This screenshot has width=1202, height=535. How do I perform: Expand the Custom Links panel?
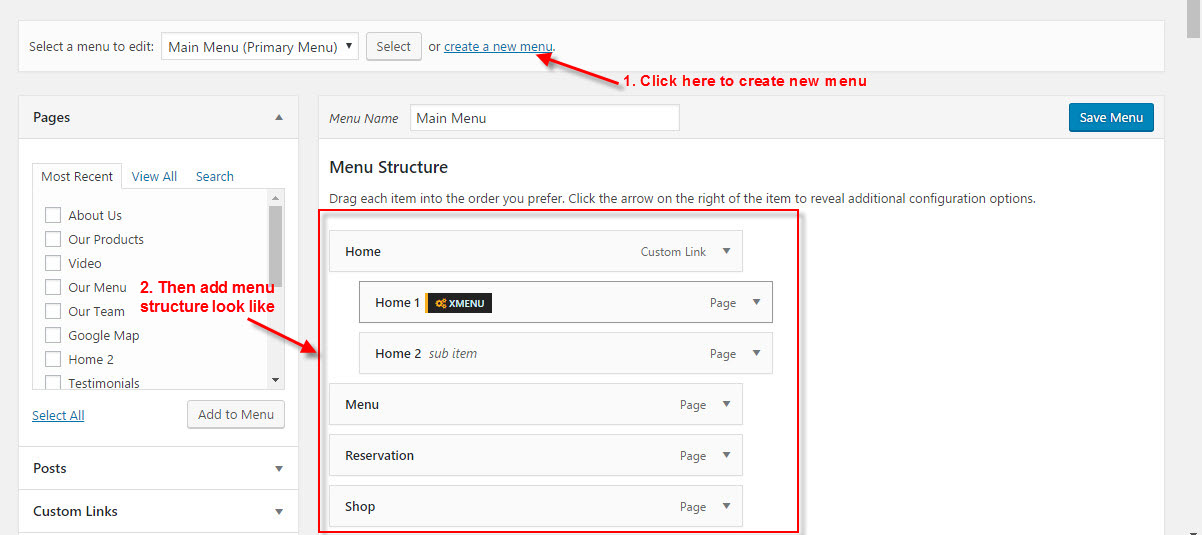(279, 511)
